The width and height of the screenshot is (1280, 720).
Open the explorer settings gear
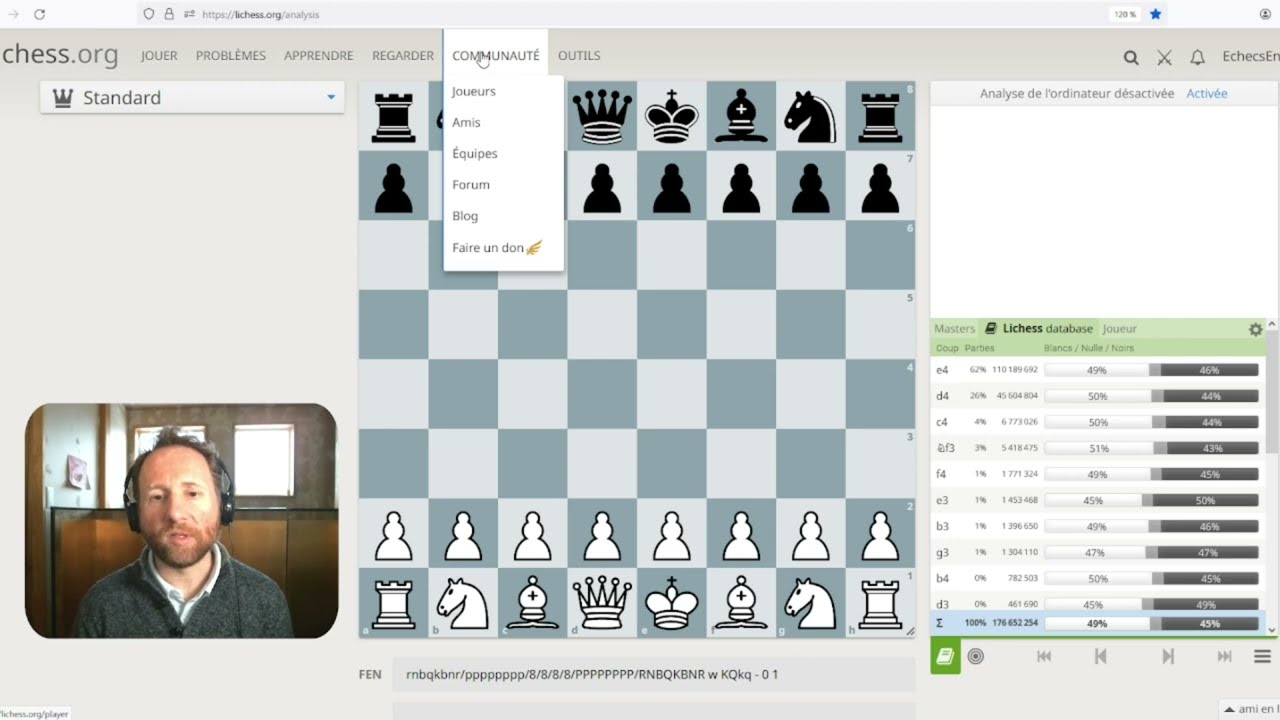(x=1256, y=329)
